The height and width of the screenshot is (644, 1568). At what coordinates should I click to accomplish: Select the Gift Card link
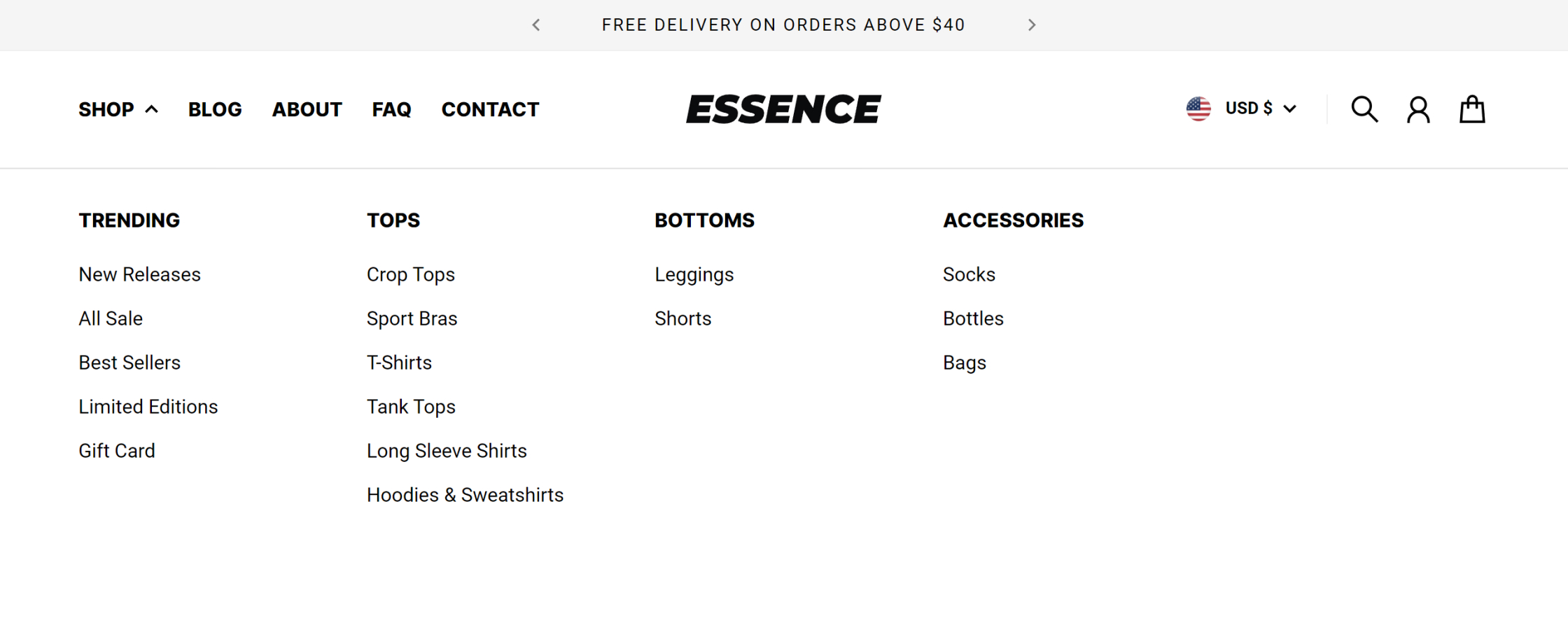(x=117, y=451)
